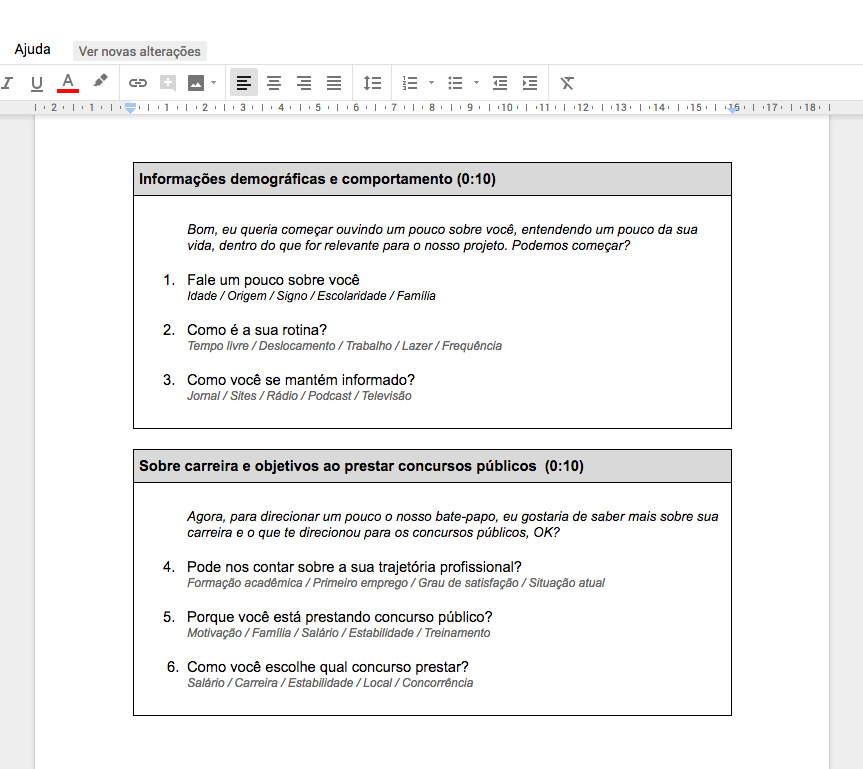Increase paragraph indent
Screen dimensions: 863x769
[x=530, y=83]
